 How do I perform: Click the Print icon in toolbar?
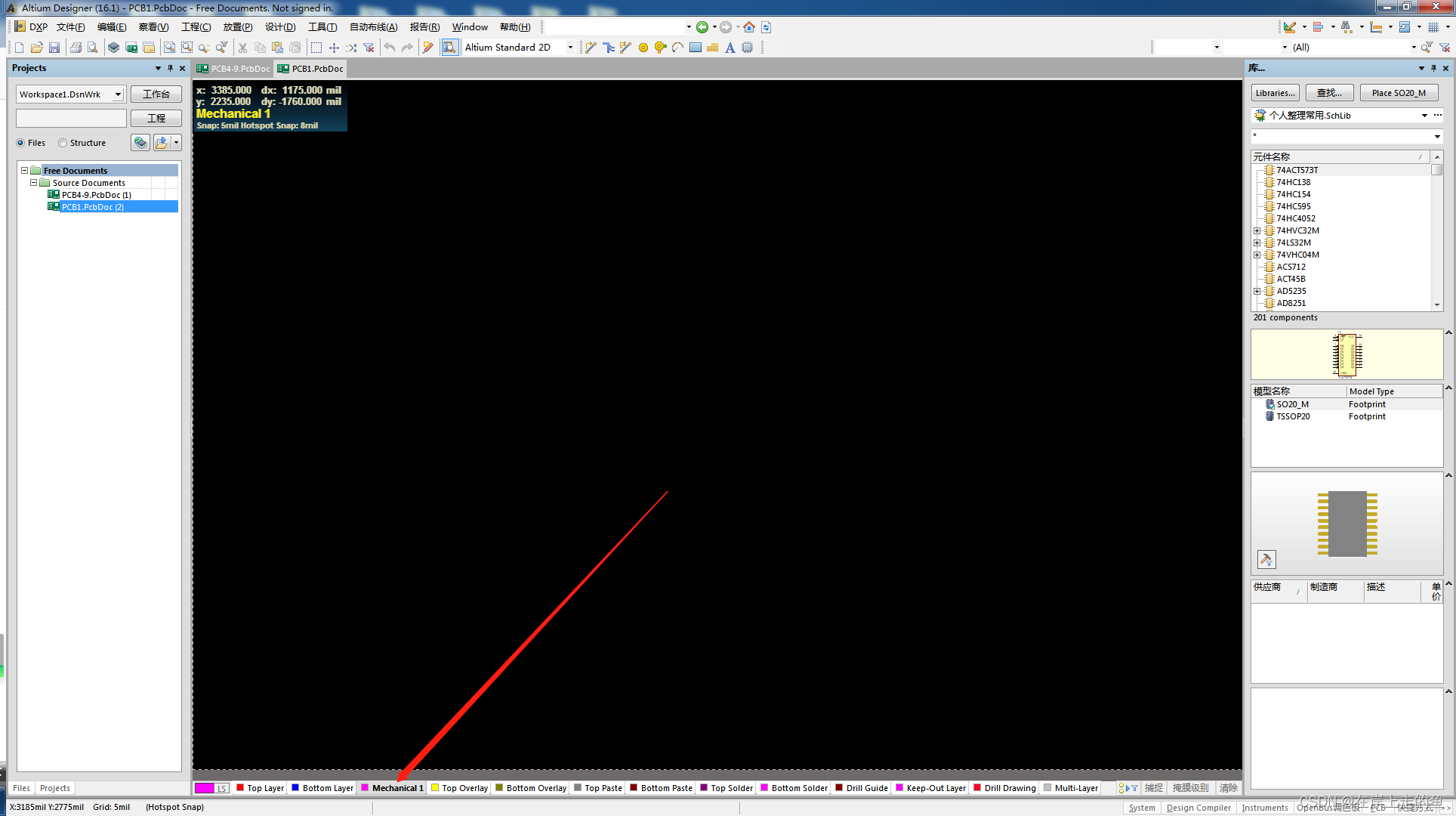(76, 48)
